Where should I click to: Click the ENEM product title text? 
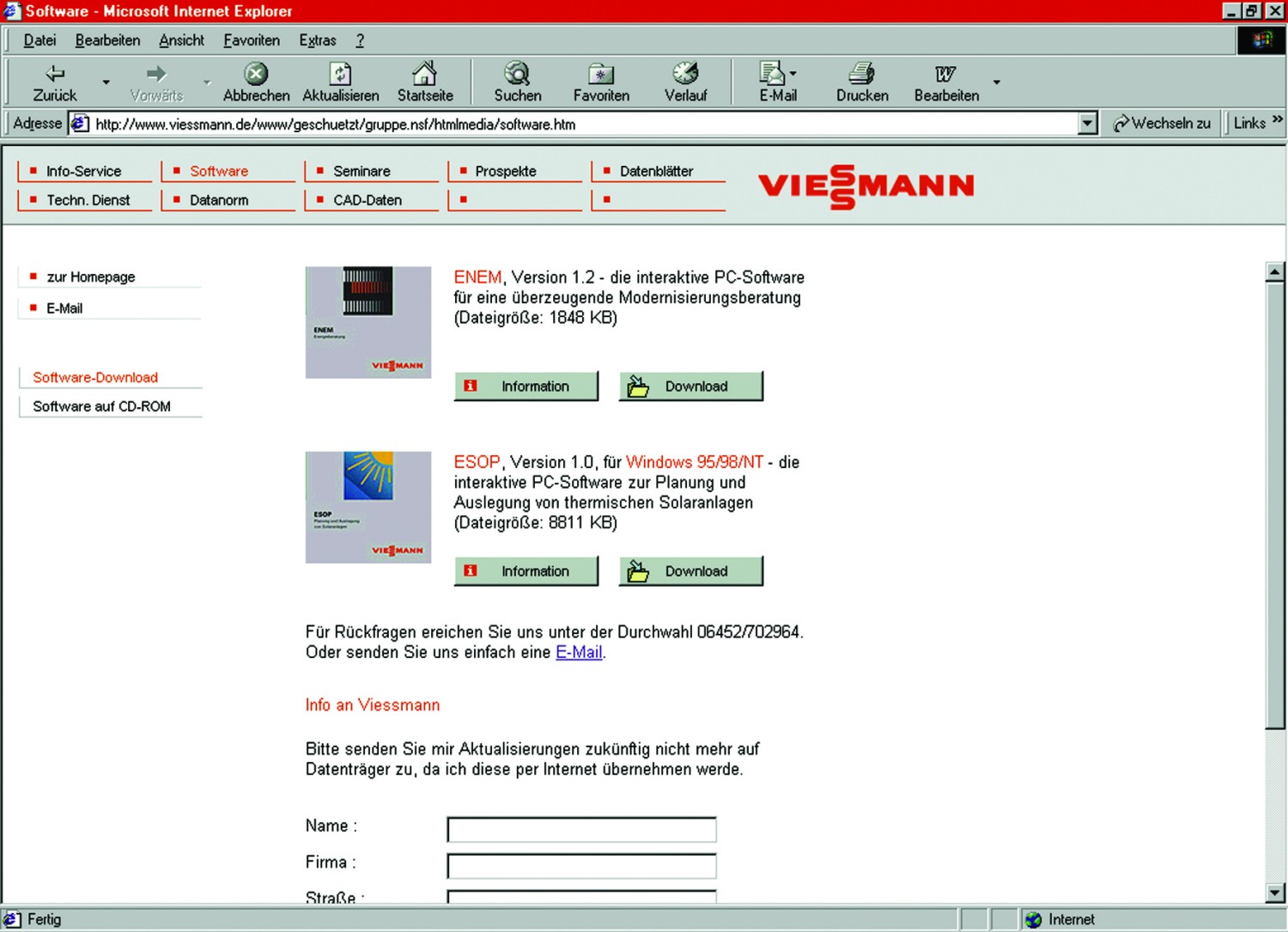point(477,277)
